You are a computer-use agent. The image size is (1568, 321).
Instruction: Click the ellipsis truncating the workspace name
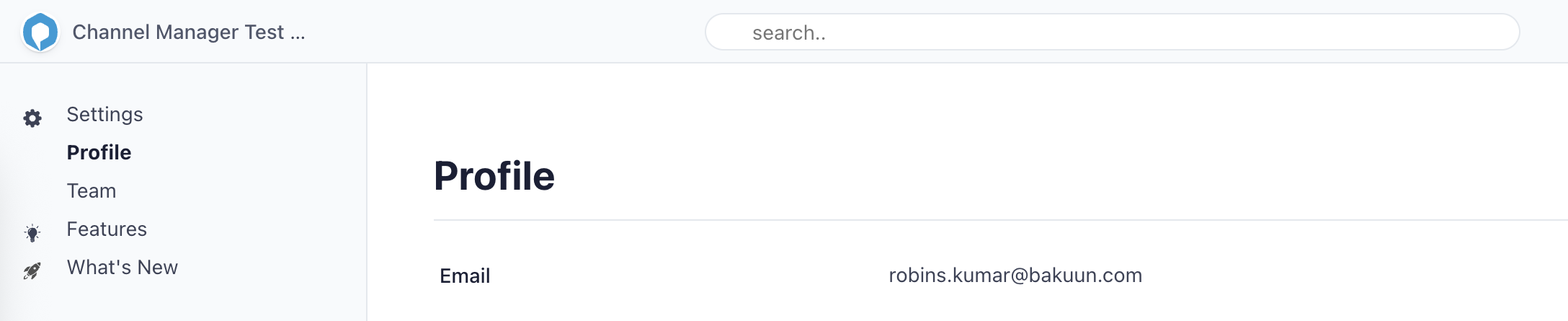tap(298, 34)
